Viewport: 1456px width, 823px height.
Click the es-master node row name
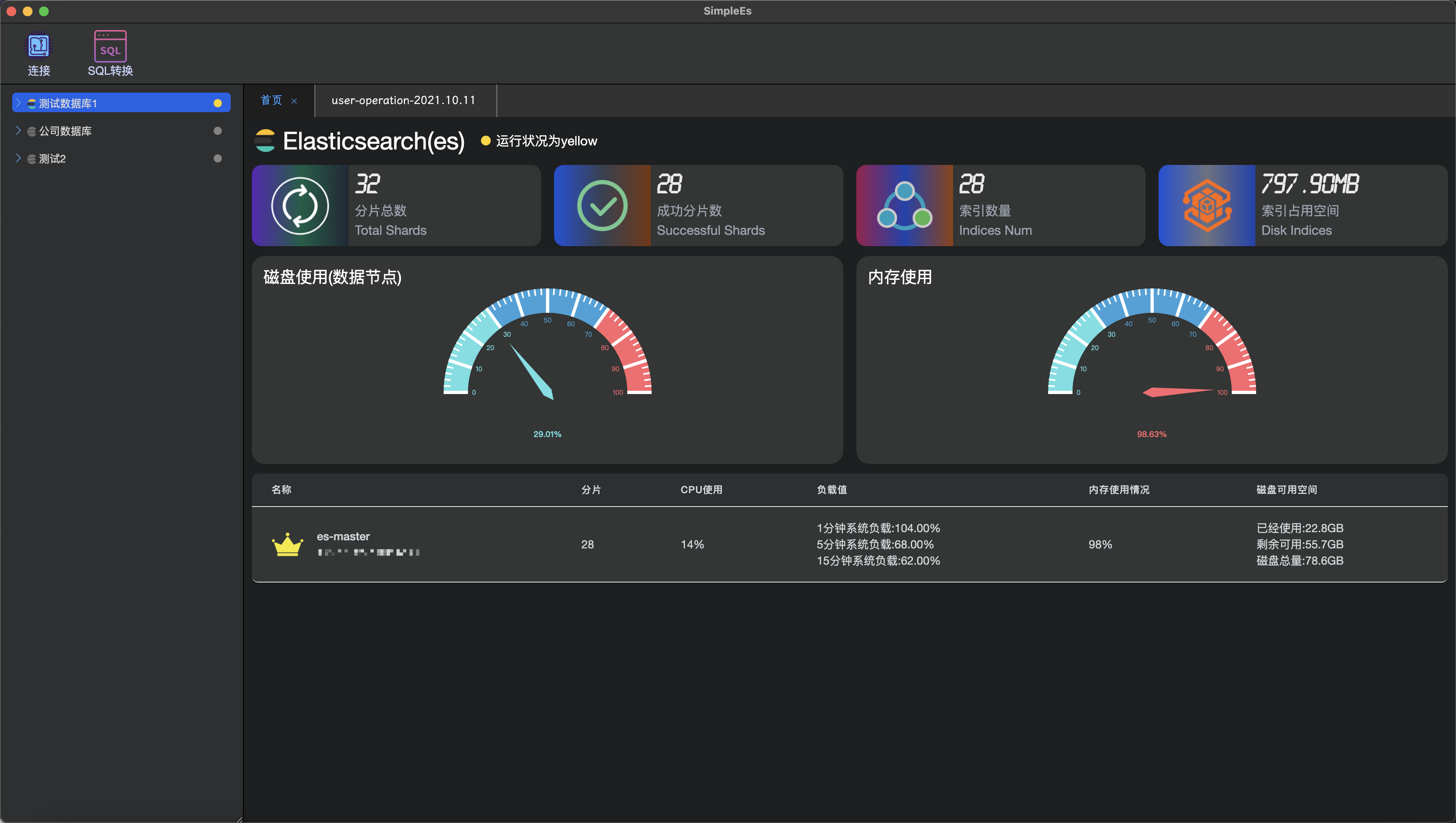coord(343,537)
